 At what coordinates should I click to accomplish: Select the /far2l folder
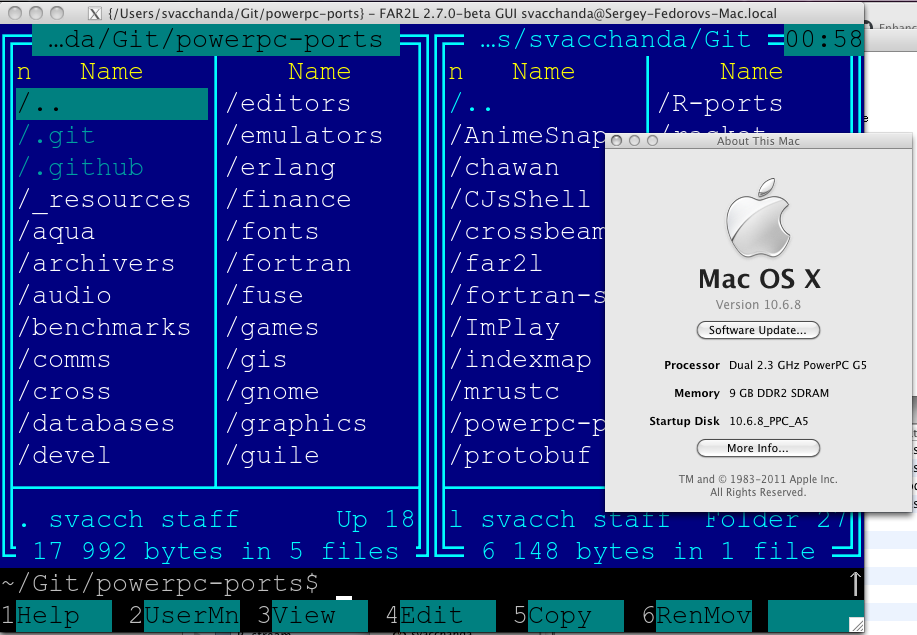tap(496, 264)
